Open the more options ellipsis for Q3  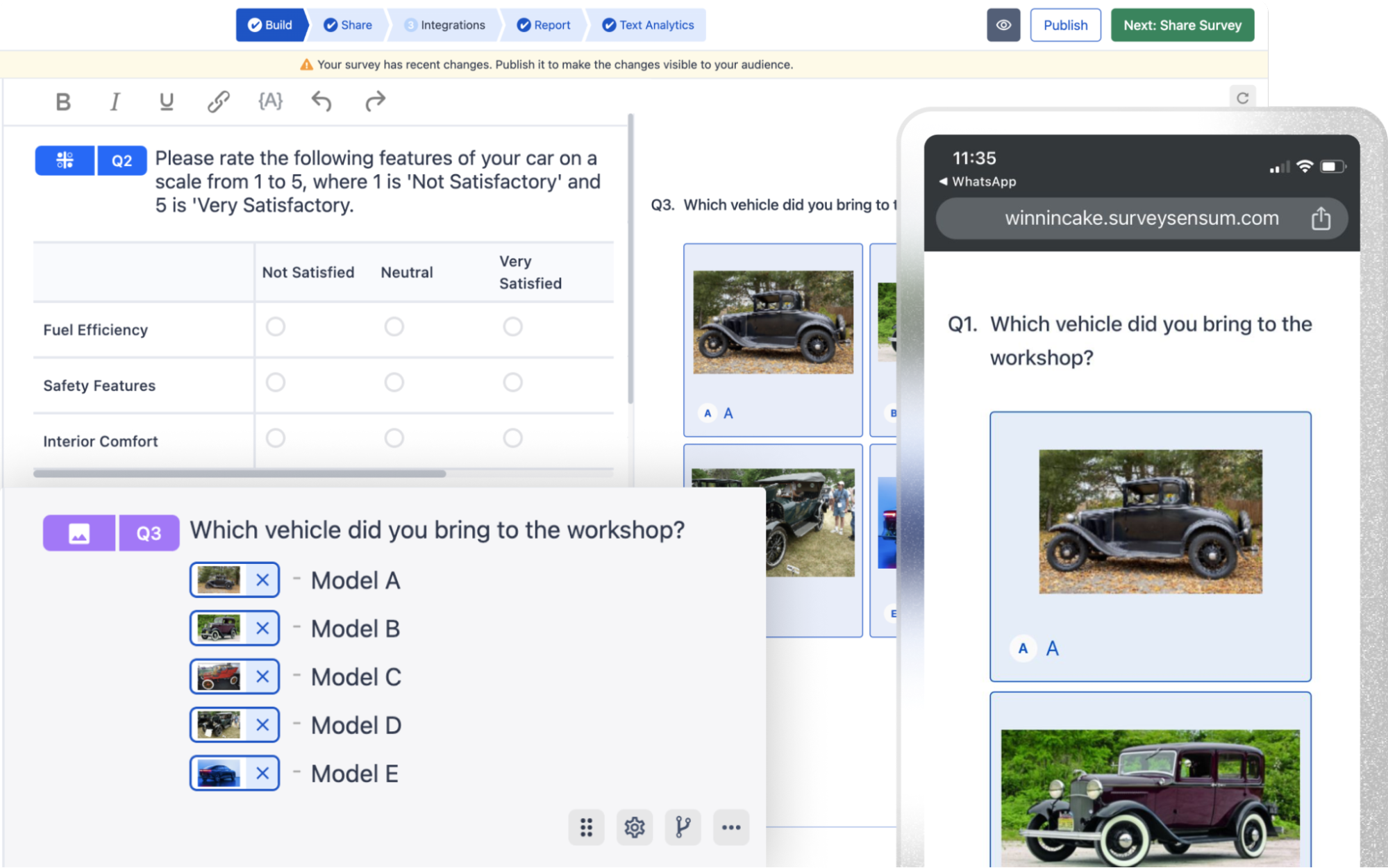(x=731, y=827)
